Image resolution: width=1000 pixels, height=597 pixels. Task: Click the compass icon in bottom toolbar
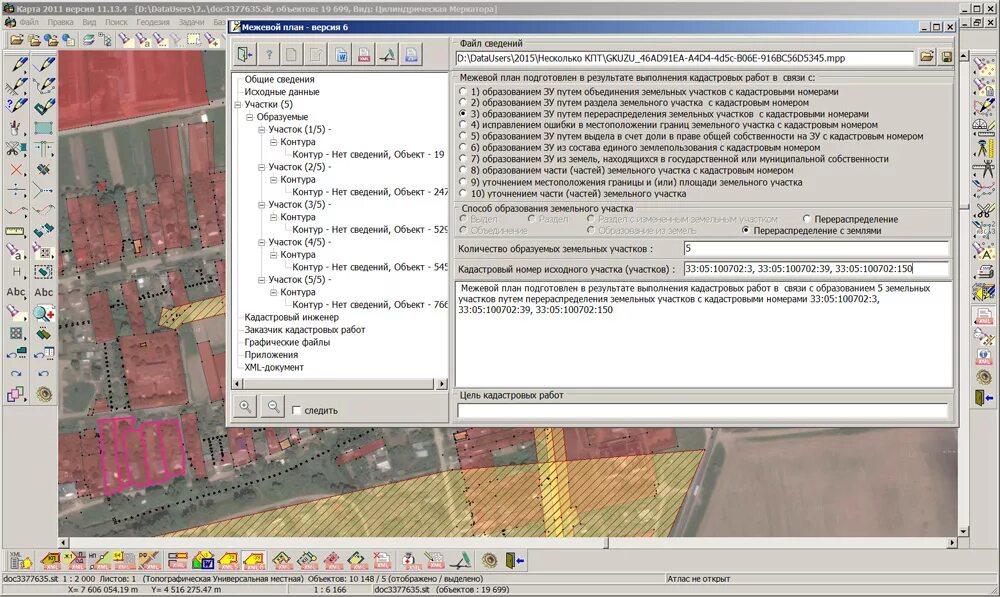pos(460,561)
